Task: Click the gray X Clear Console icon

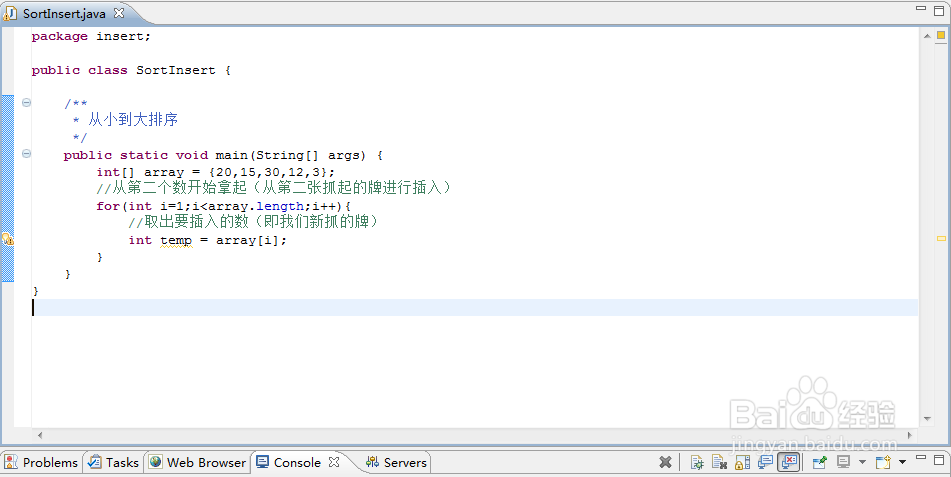Action: (665, 462)
